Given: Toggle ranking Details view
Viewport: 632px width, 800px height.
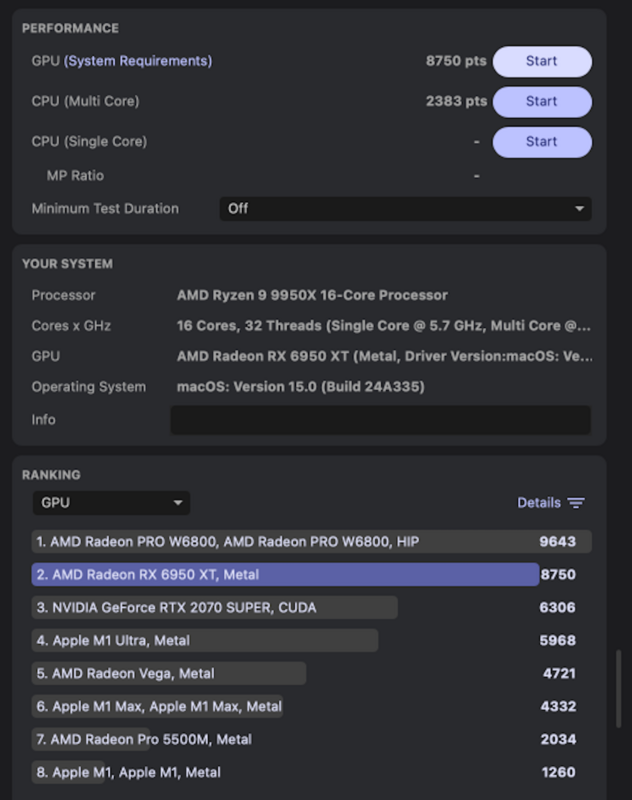Looking at the screenshot, I should [538, 503].
